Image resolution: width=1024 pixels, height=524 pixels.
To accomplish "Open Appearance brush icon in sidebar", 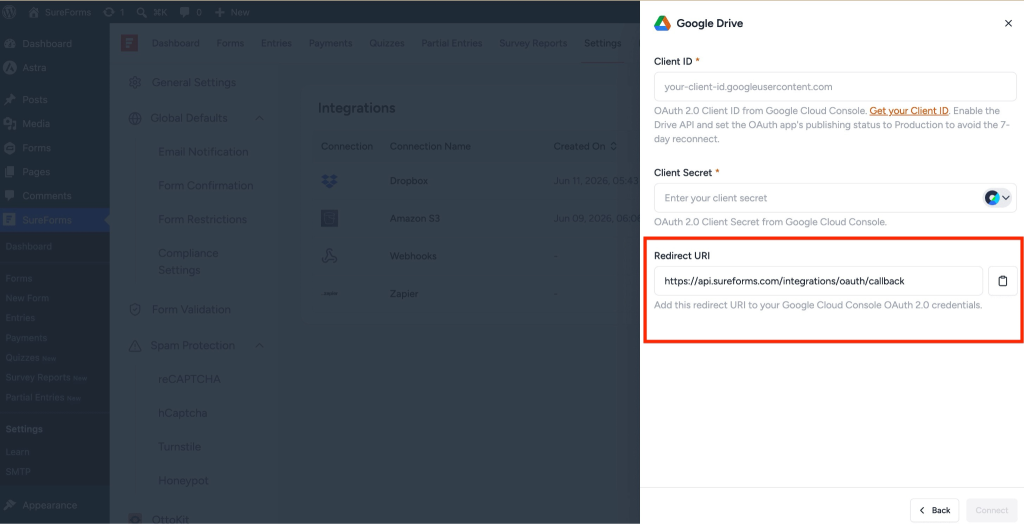I will tap(10, 505).
